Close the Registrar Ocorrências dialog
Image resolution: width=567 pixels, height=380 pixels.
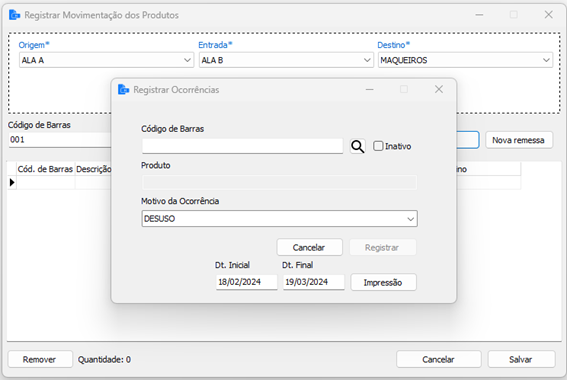pyautogui.click(x=439, y=89)
